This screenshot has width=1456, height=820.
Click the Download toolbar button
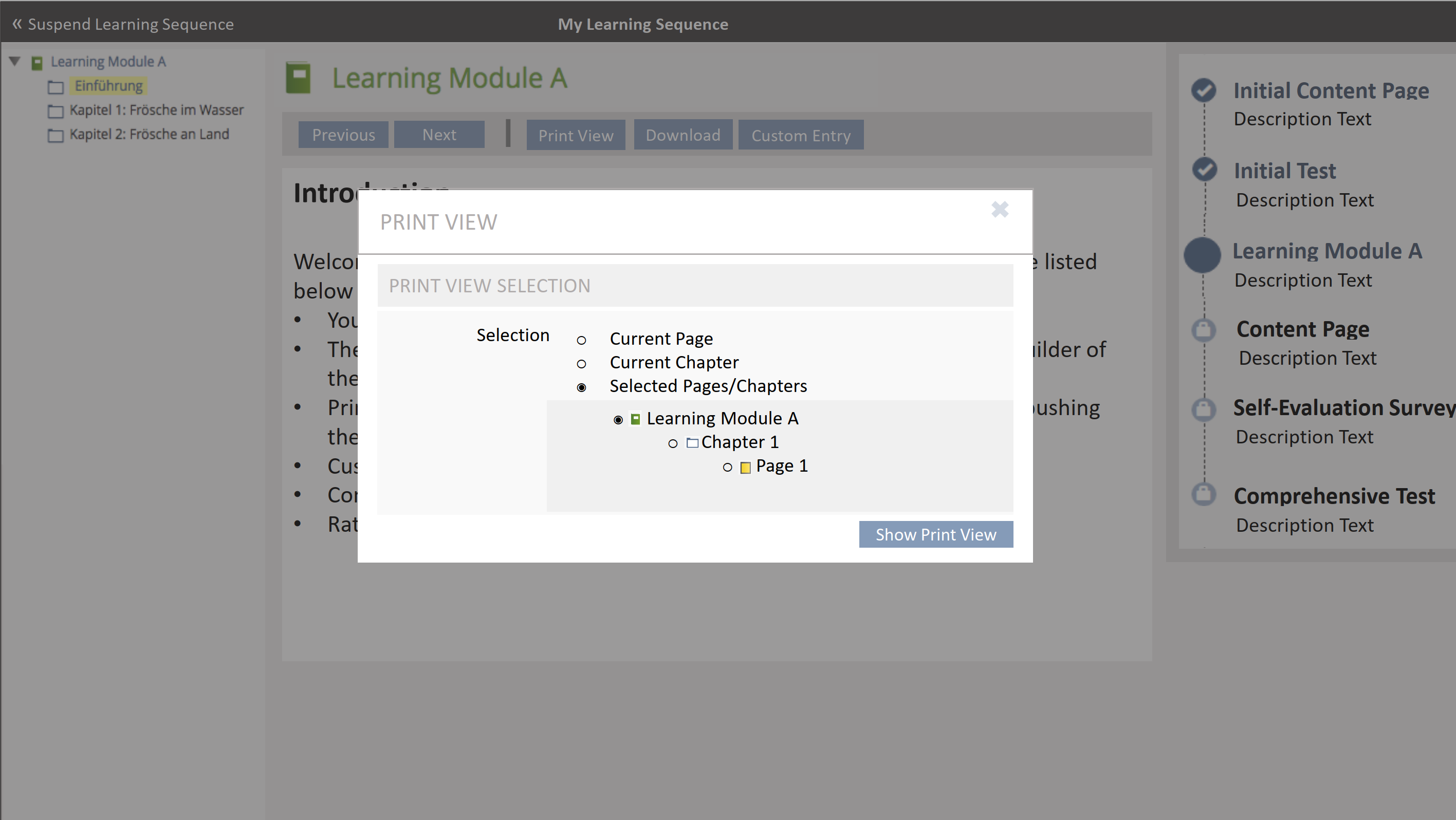(683, 135)
